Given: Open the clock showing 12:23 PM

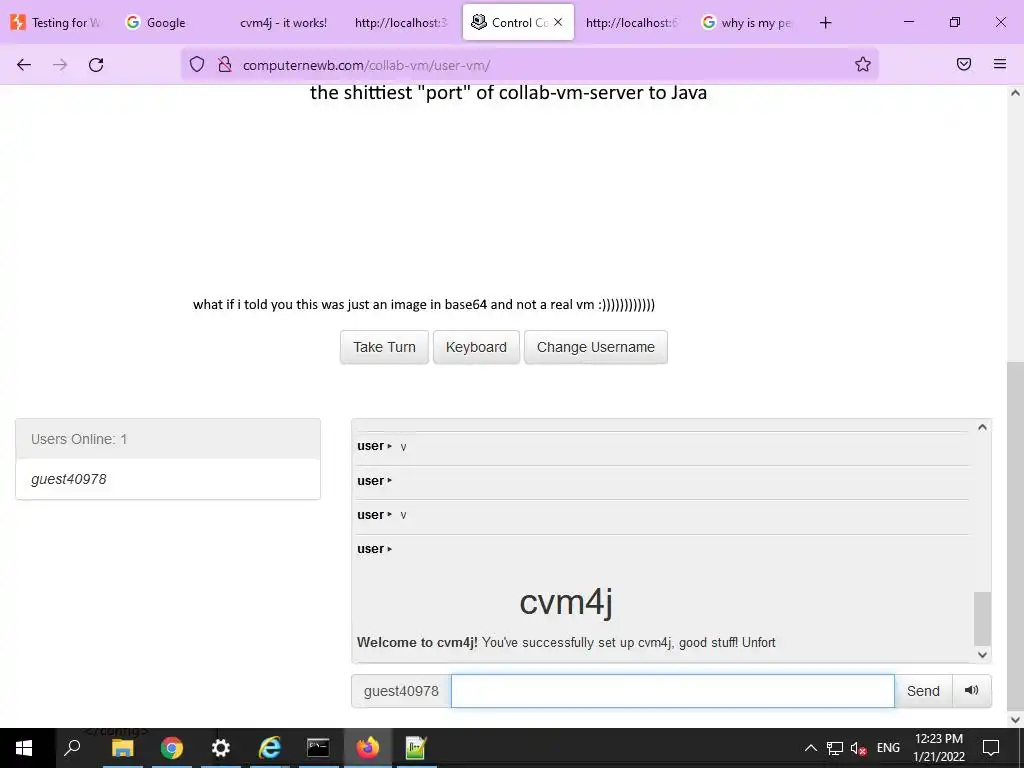Looking at the screenshot, I should [939, 748].
